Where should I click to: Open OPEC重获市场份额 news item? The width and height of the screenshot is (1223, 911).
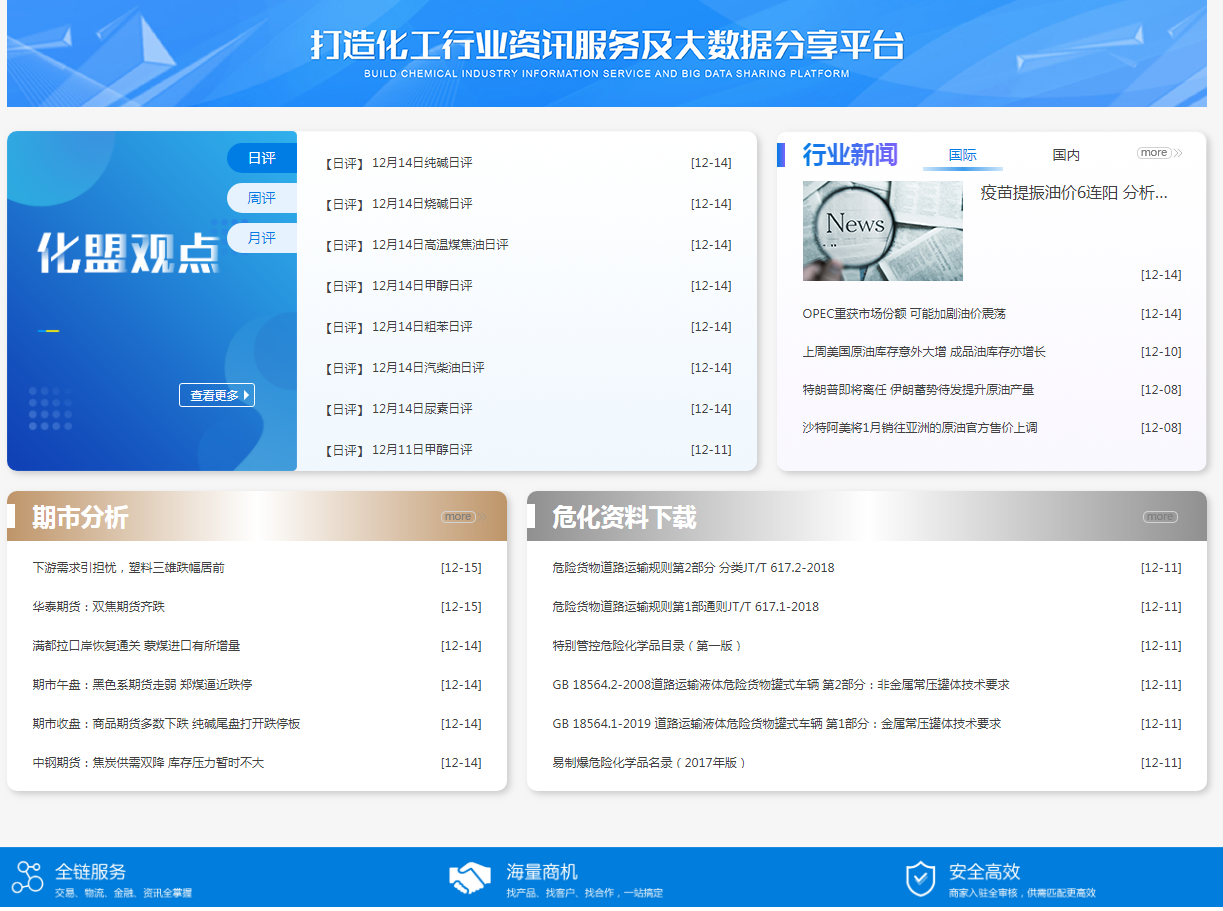pos(904,314)
